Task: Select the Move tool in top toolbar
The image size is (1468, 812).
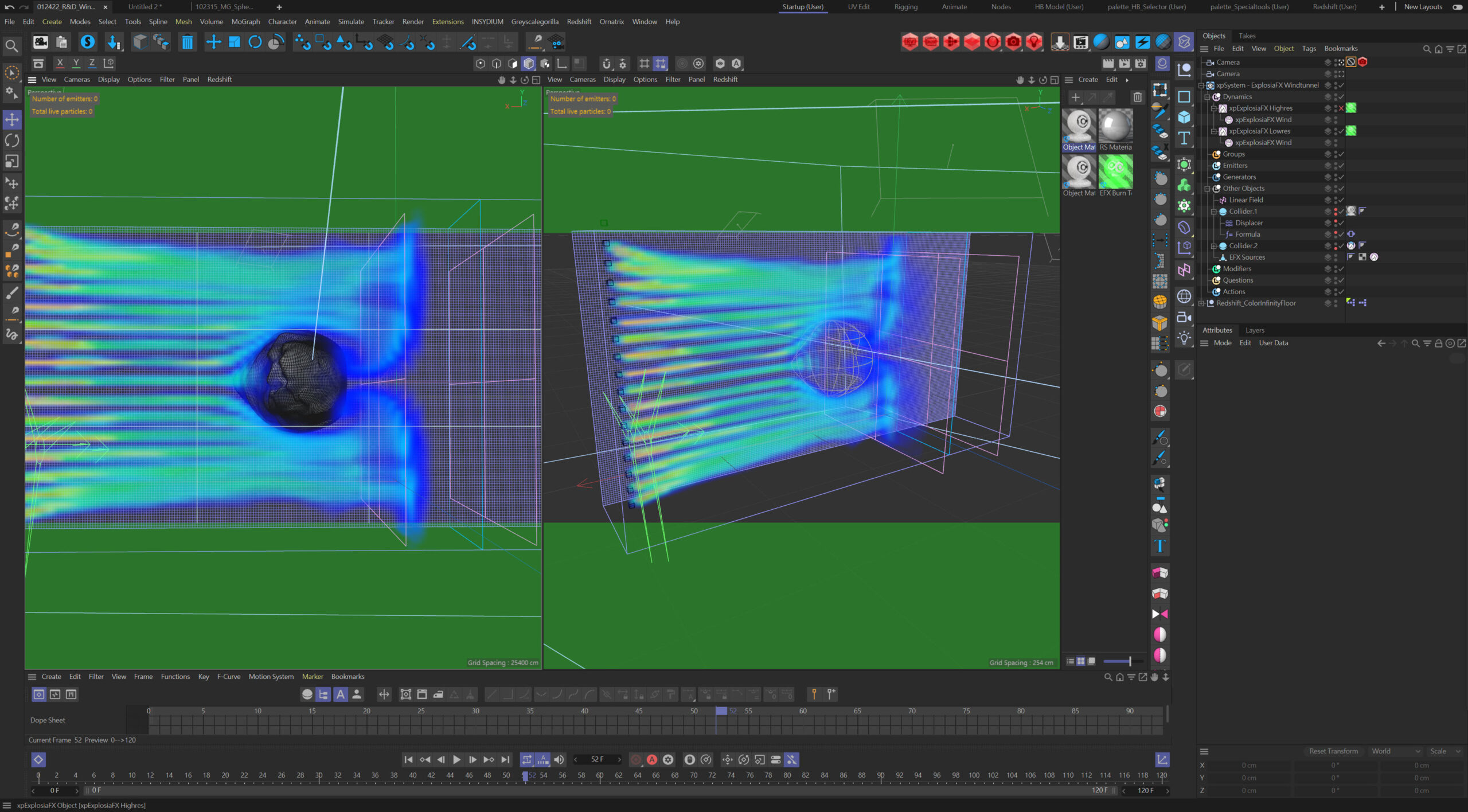Action: point(213,42)
